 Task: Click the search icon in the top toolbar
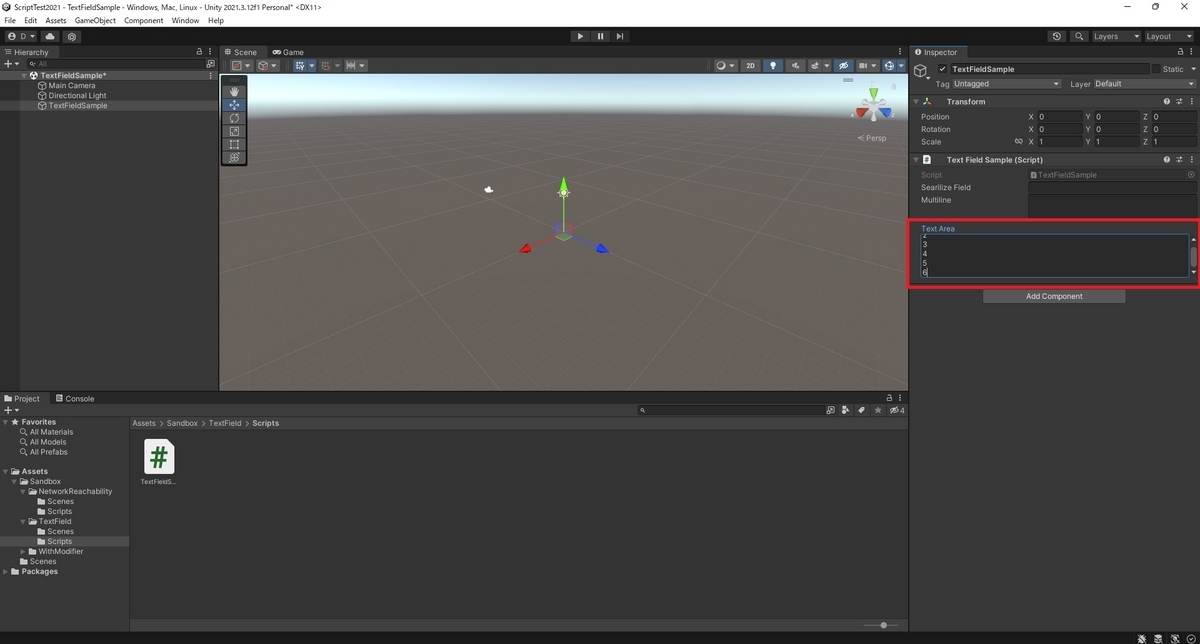(x=1079, y=36)
